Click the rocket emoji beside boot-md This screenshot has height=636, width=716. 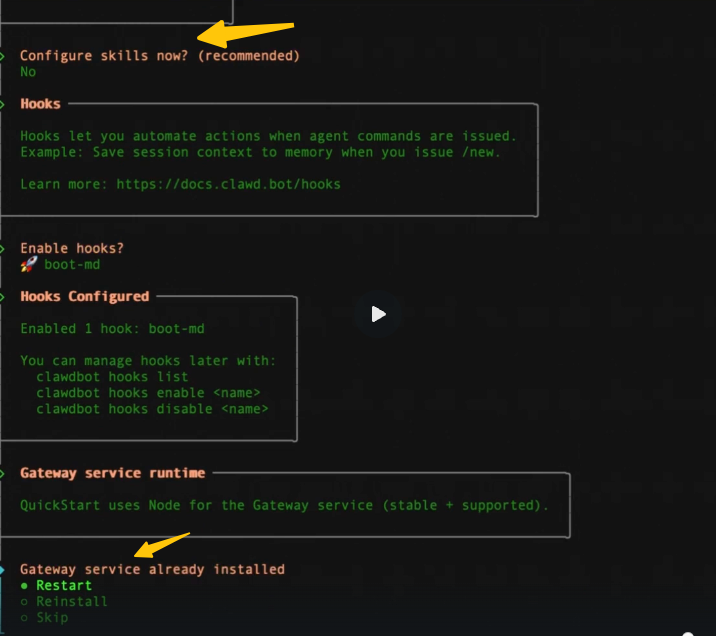(x=28, y=265)
